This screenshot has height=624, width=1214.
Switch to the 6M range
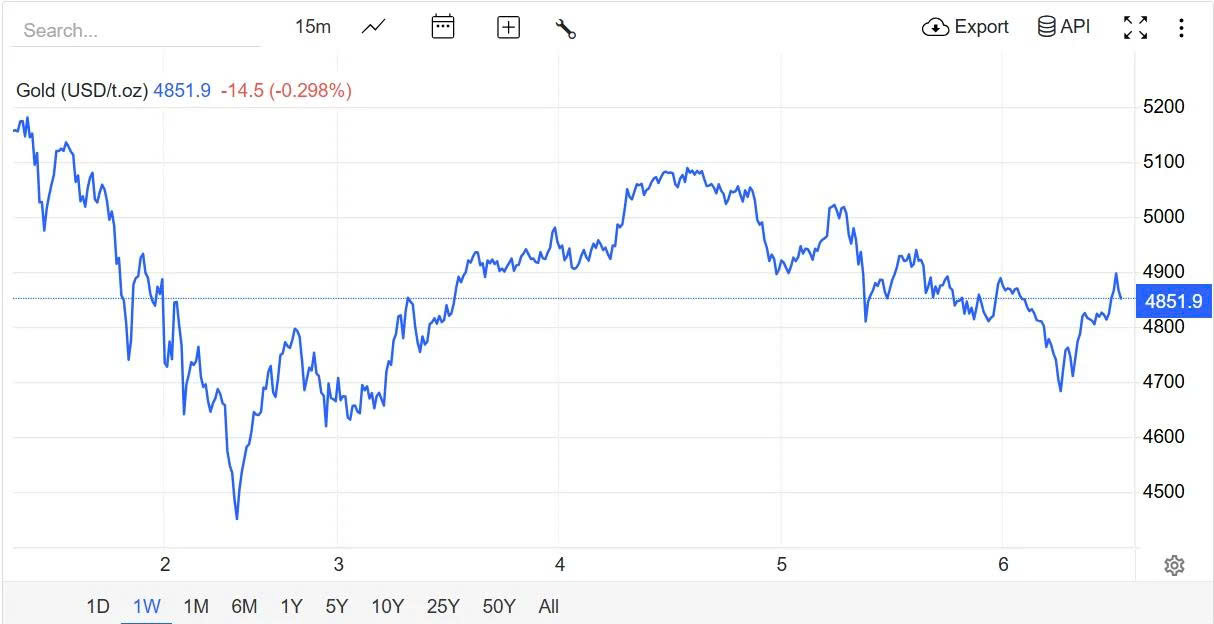(244, 606)
